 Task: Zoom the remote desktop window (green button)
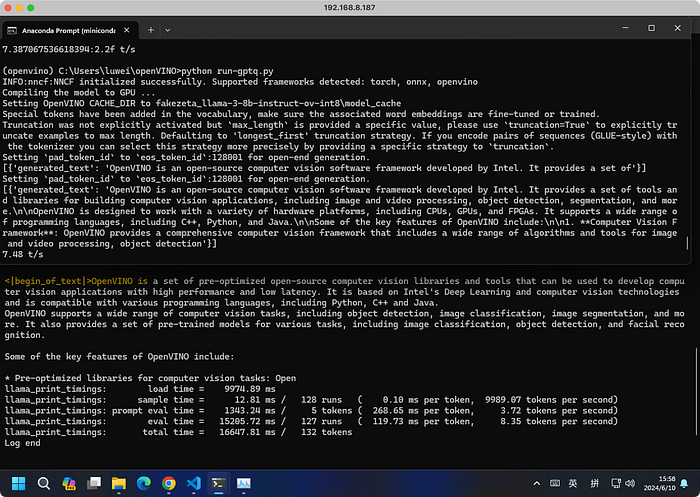click(x=31, y=8)
